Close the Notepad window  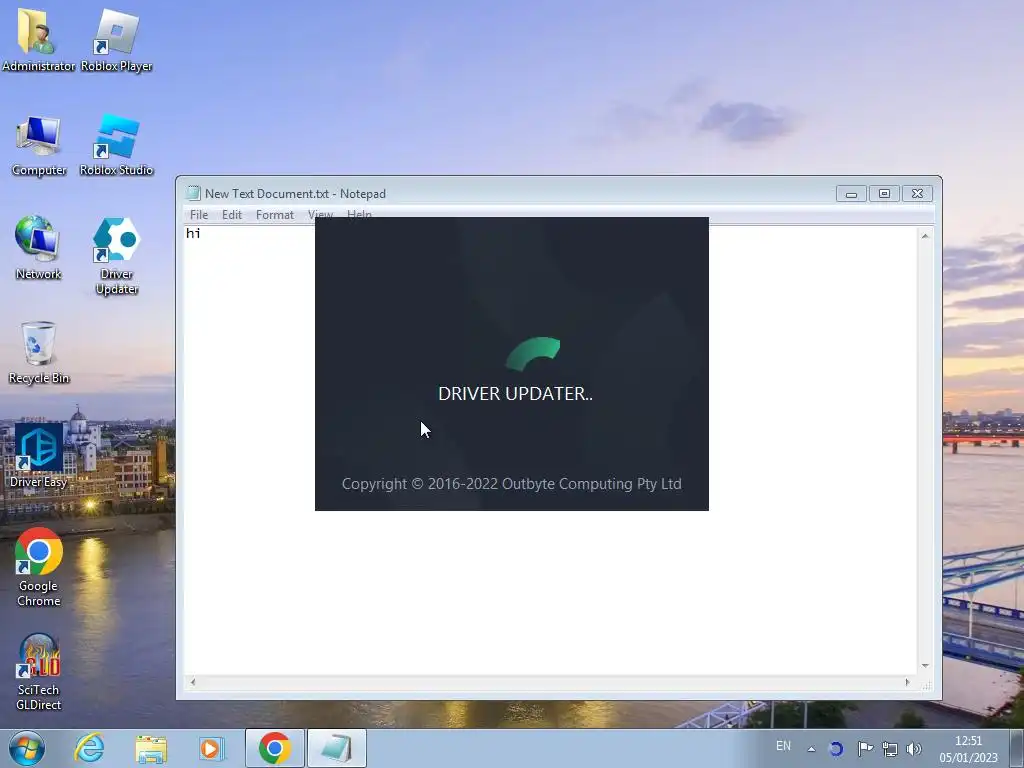point(917,194)
